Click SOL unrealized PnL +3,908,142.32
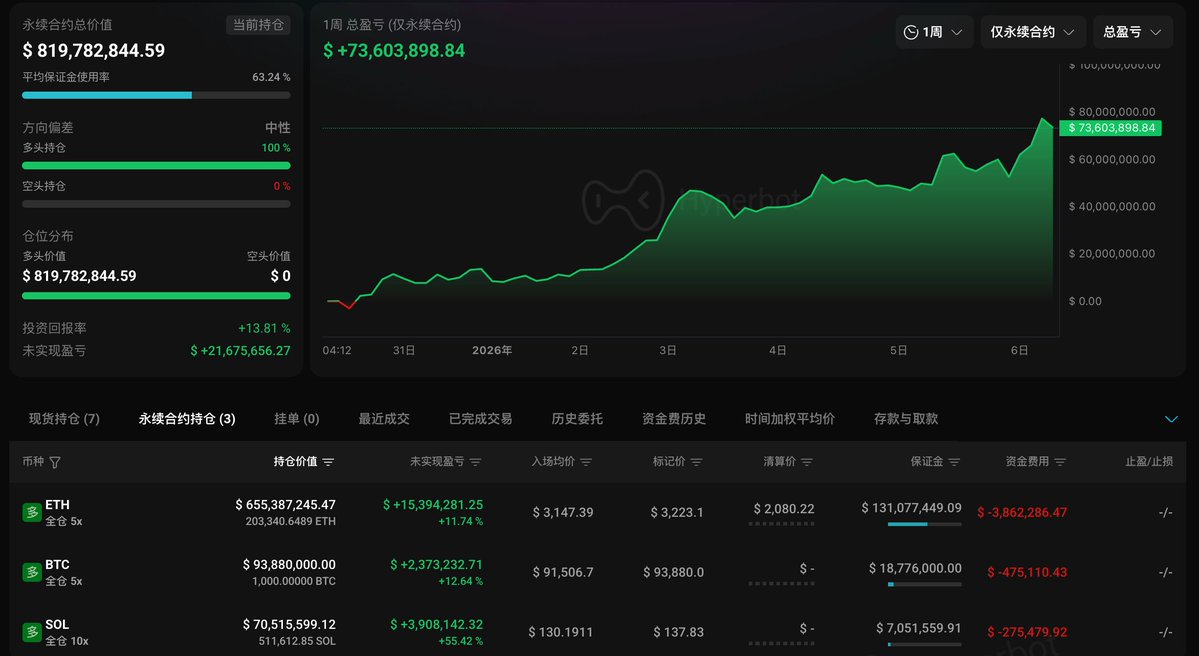The image size is (1199, 656). tap(437, 624)
